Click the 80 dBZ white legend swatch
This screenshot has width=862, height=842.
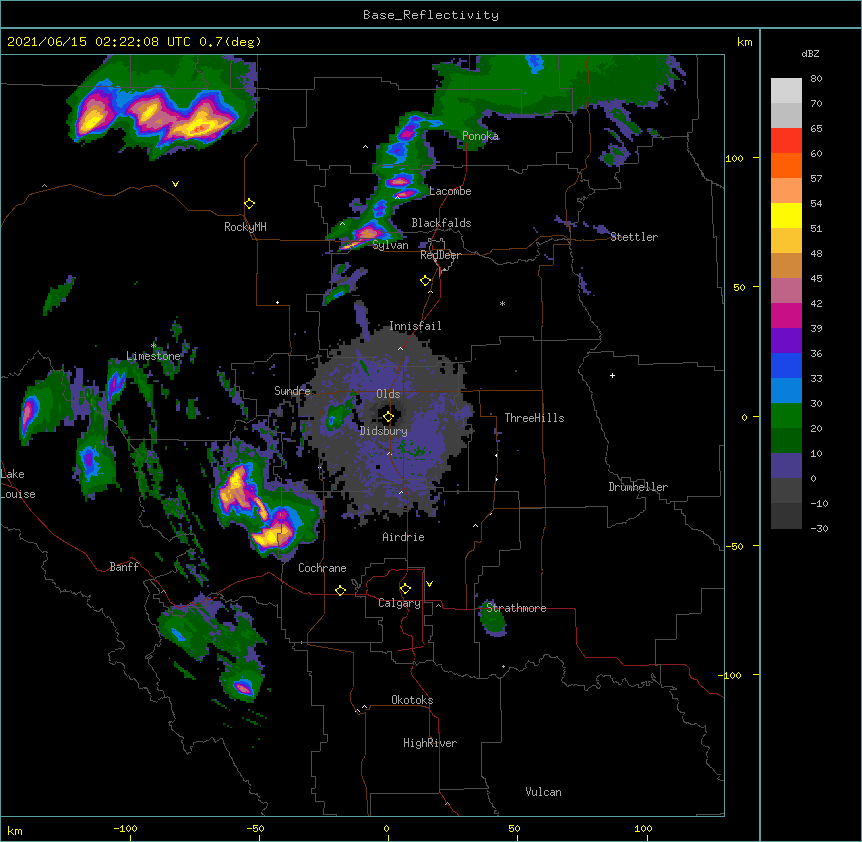[786, 90]
